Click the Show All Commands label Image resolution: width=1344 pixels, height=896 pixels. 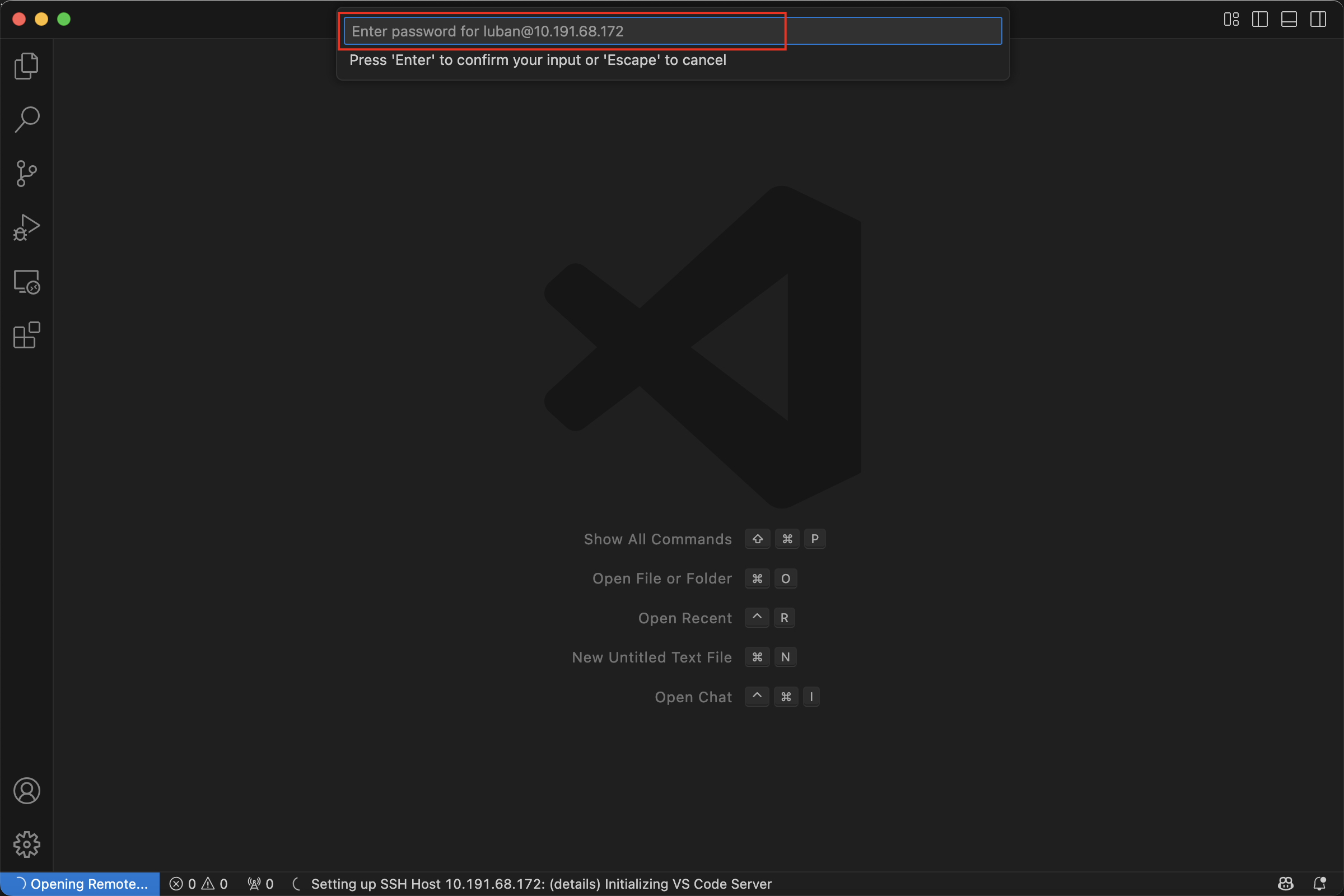(657, 539)
